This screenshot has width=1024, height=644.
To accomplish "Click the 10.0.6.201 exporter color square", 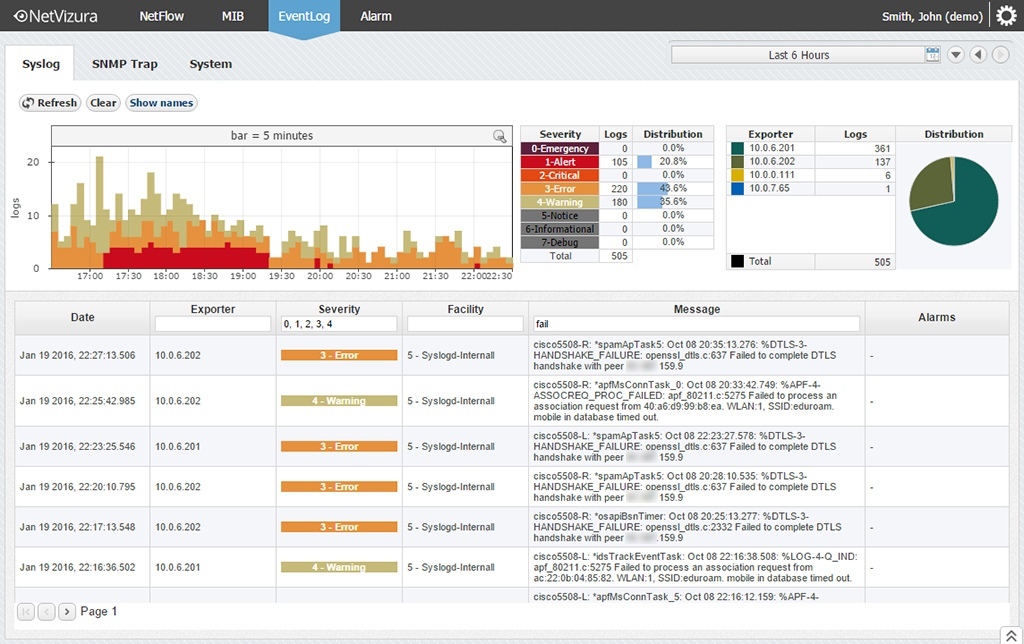I will click(x=738, y=148).
